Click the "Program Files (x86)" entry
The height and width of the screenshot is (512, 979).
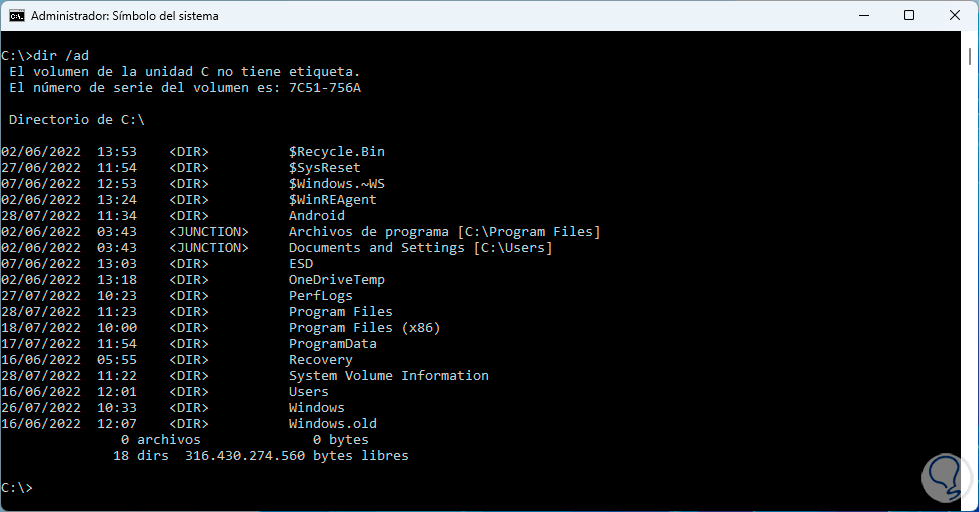click(x=364, y=328)
